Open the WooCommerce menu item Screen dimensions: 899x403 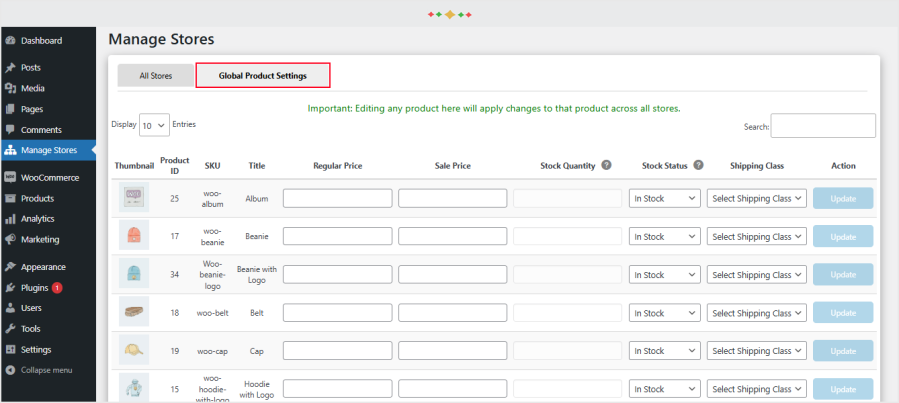(x=48, y=178)
